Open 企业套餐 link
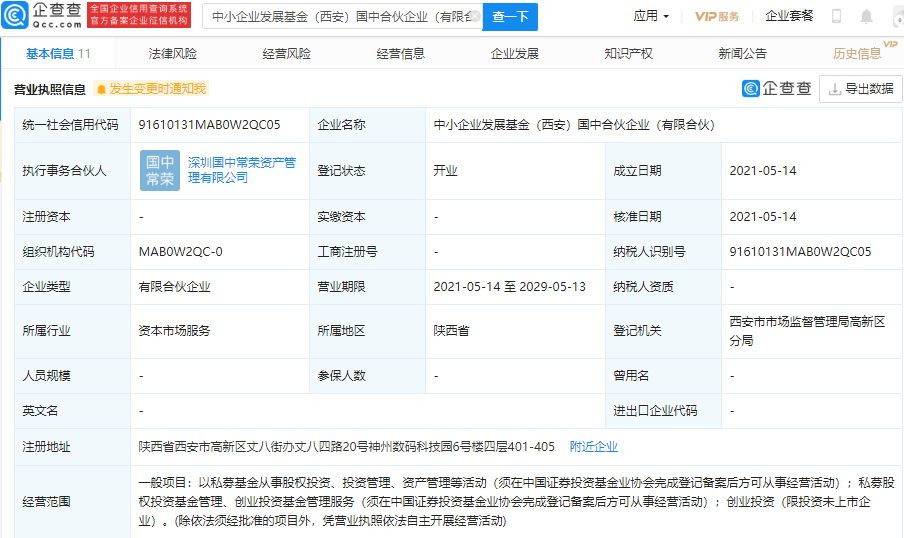904x538 pixels. [789, 16]
